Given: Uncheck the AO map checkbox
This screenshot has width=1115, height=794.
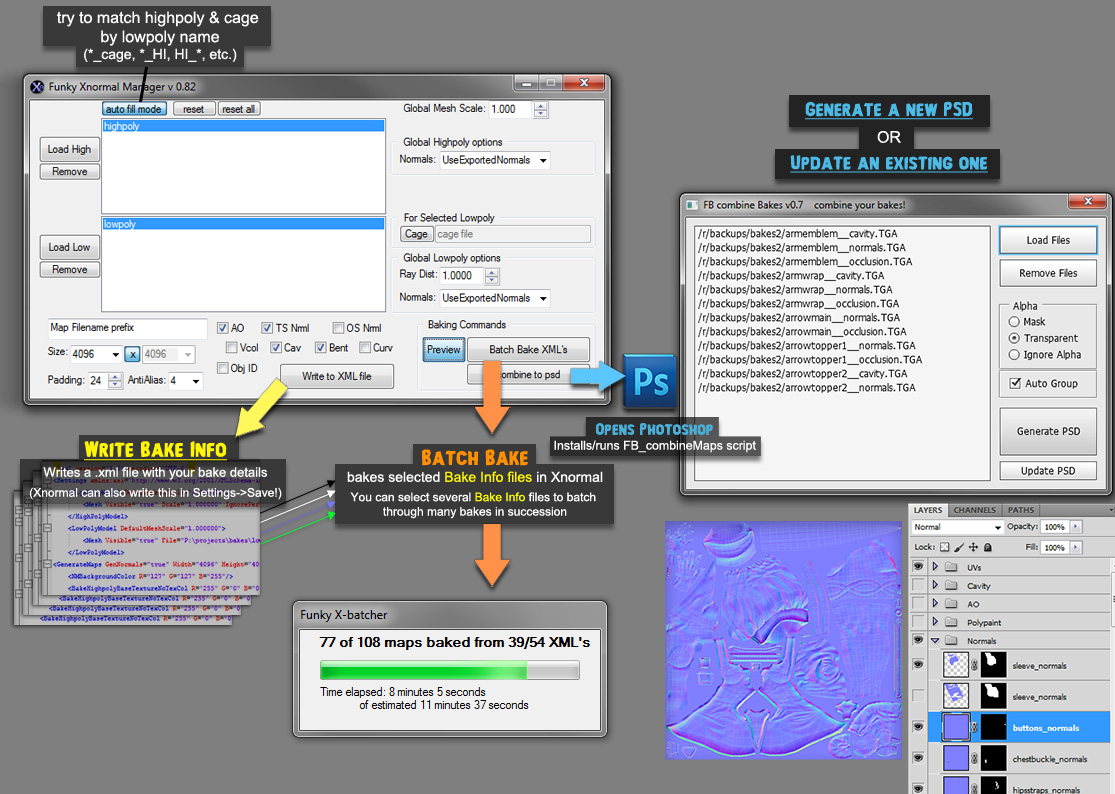Looking at the screenshot, I should [x=223, y=328].
